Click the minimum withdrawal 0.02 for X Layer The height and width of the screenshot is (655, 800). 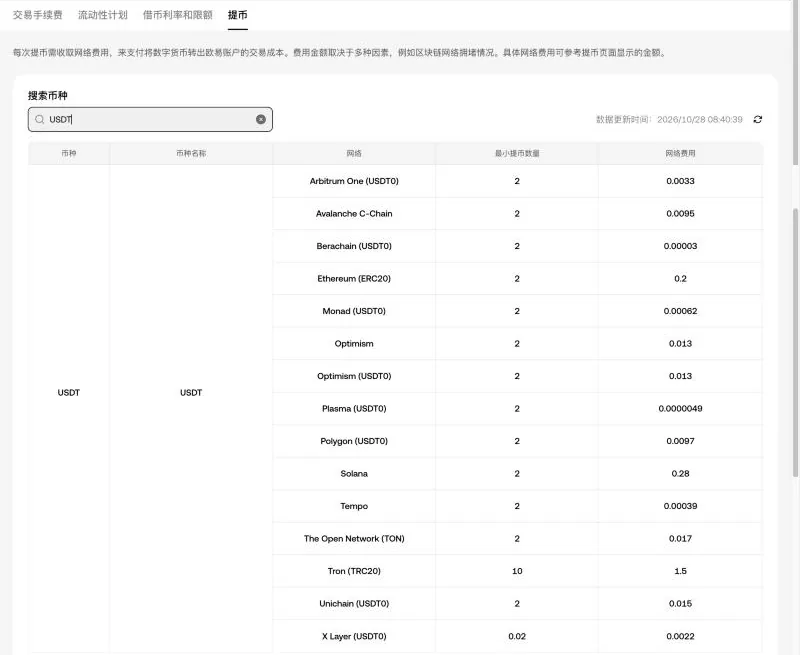pyautogui.click(x=517, y=636)
